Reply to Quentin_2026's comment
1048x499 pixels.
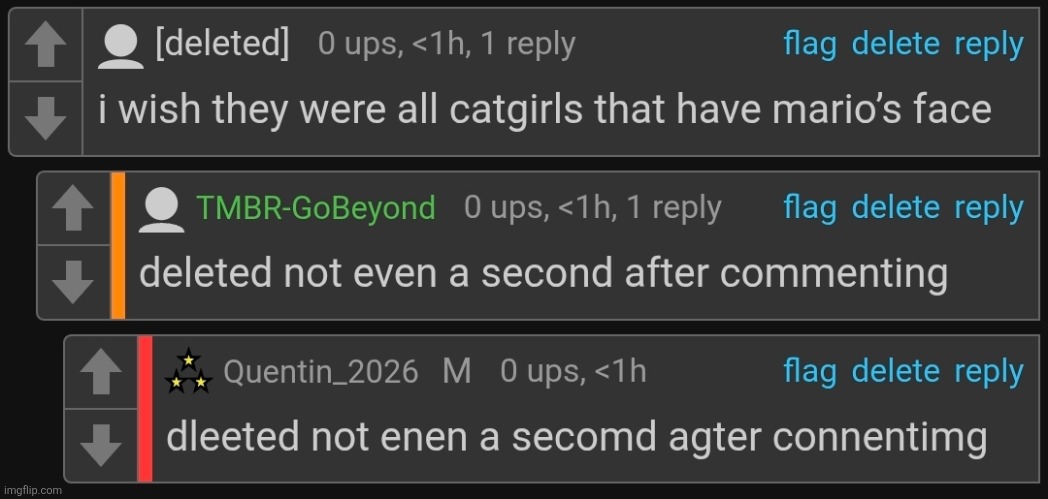click(x=988, y=372)
